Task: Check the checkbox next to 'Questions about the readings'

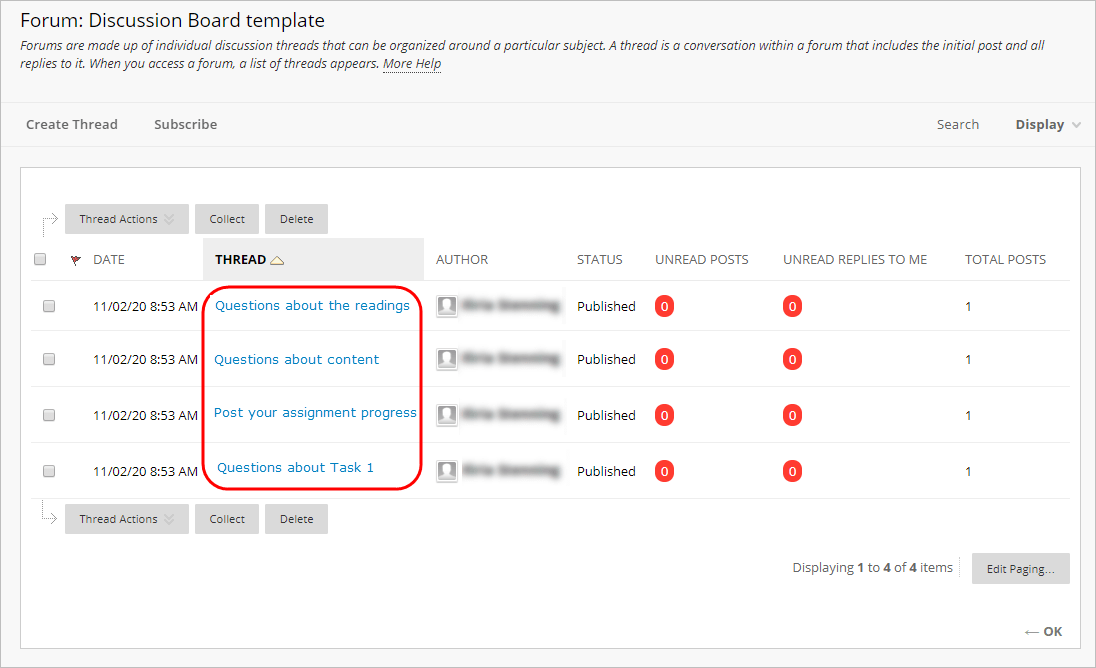Action: pos(49,306)
